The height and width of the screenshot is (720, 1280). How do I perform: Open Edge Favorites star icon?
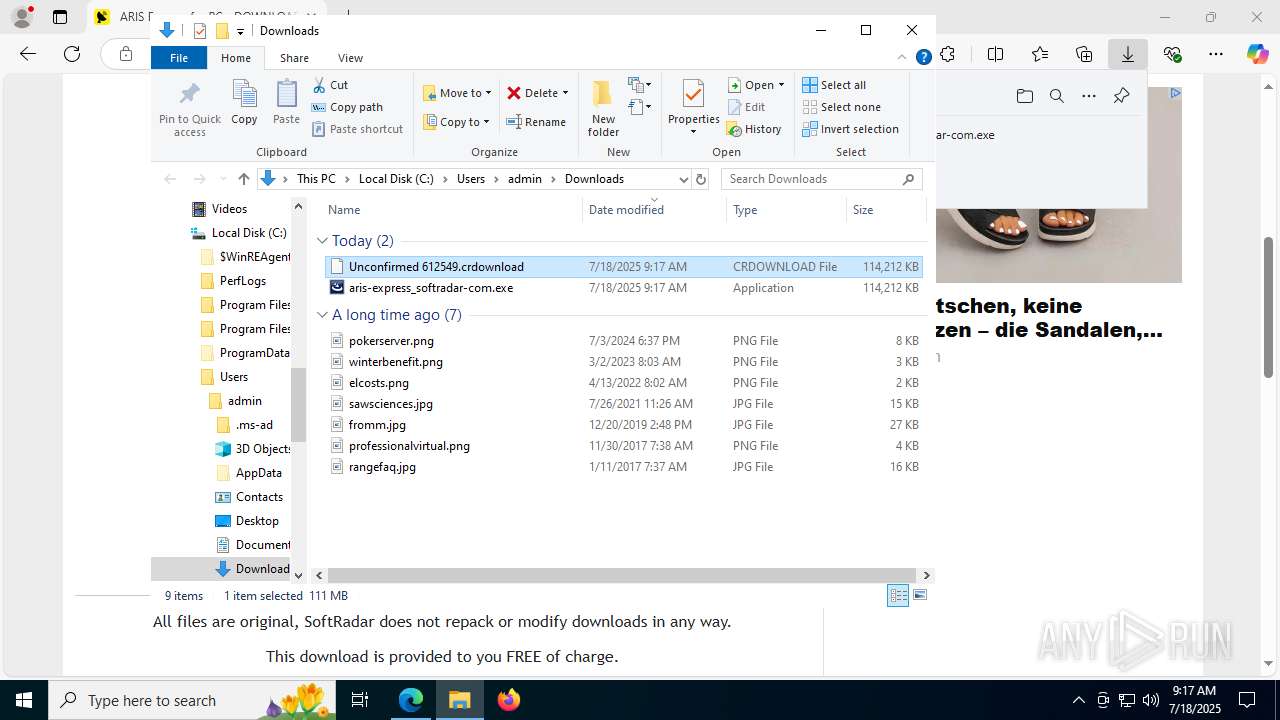(x=1040, y=54)
